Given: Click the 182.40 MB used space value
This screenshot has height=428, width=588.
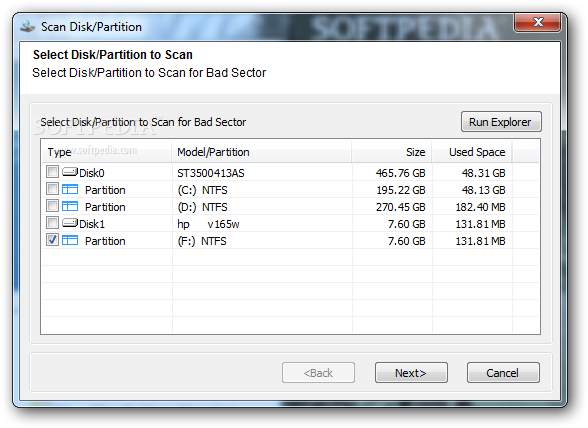Looking at the screenshot, I should click(x=480, y=207).
